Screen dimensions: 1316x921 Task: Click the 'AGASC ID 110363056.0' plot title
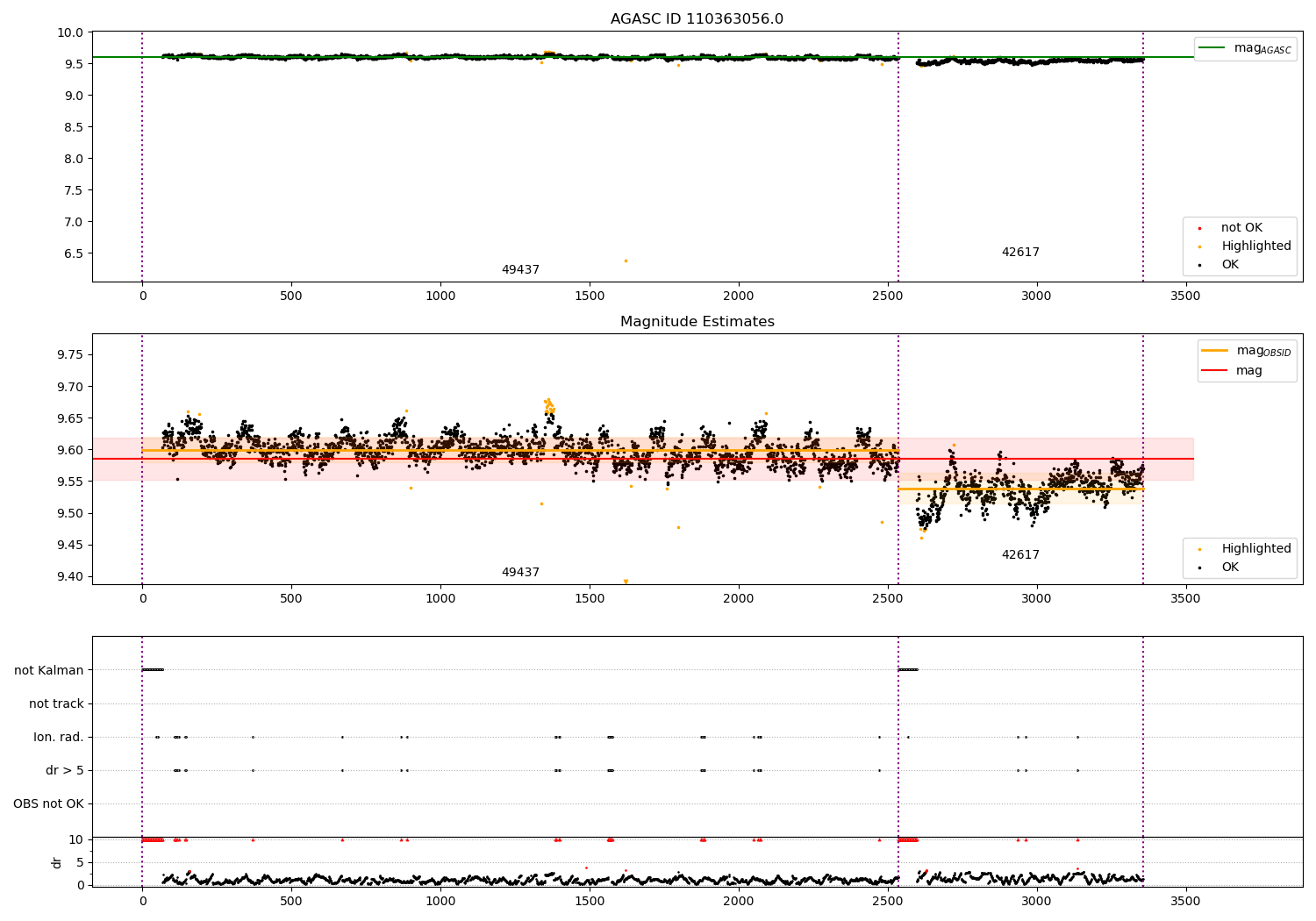(x=697, y=19)
